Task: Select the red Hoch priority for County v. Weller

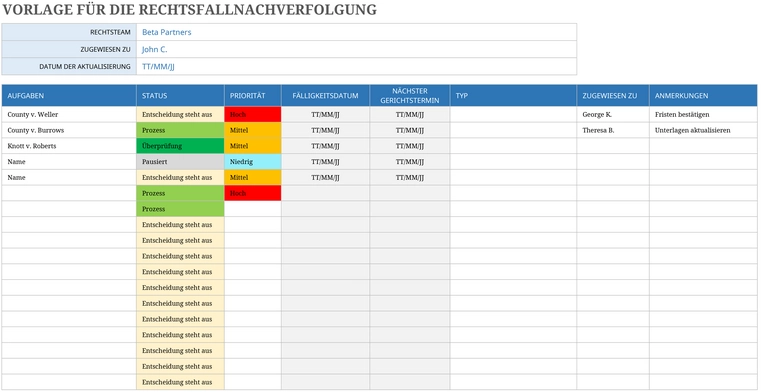Action: coord(252,114)
